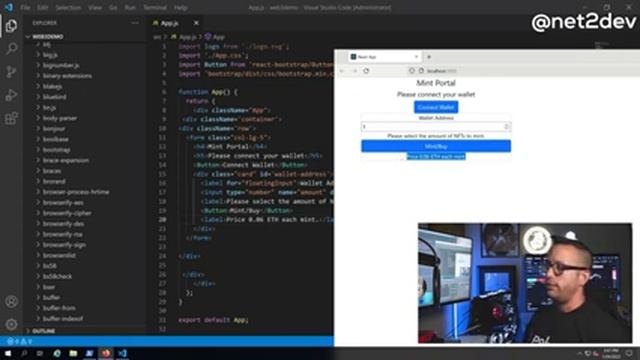
Task: Open the Edit menu
Action: 42,7
